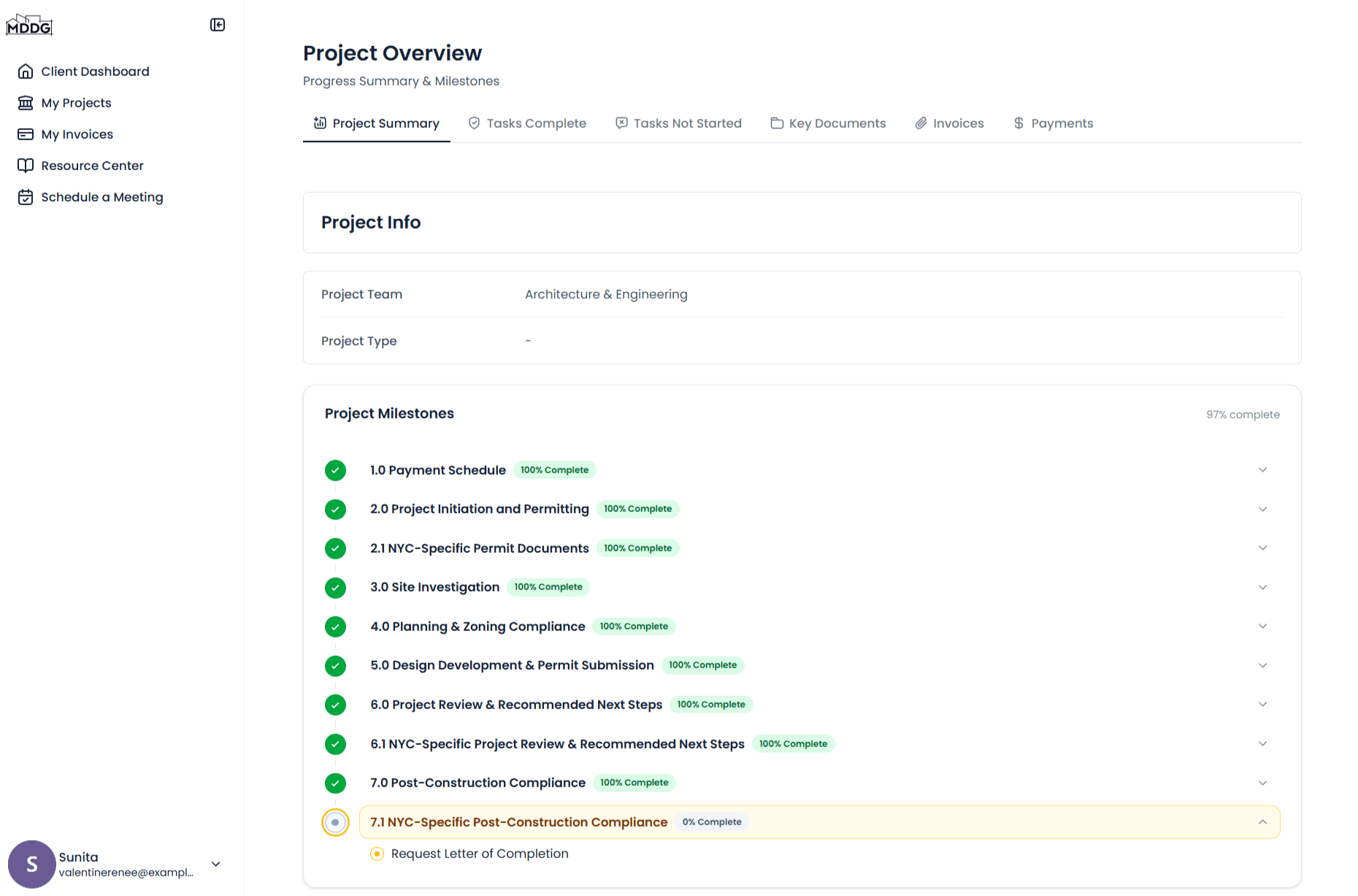
Task: Open the Sunita user account dropdown
Action: coord(216,864)
